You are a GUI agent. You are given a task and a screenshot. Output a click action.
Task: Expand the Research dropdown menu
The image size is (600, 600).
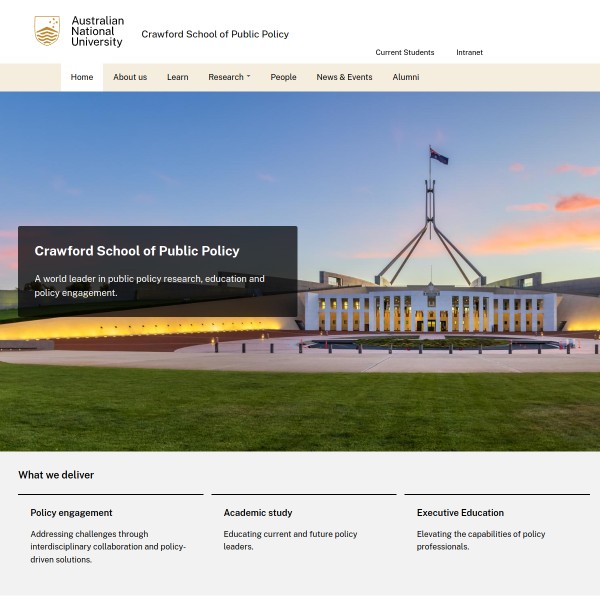(x=226, y=77)
